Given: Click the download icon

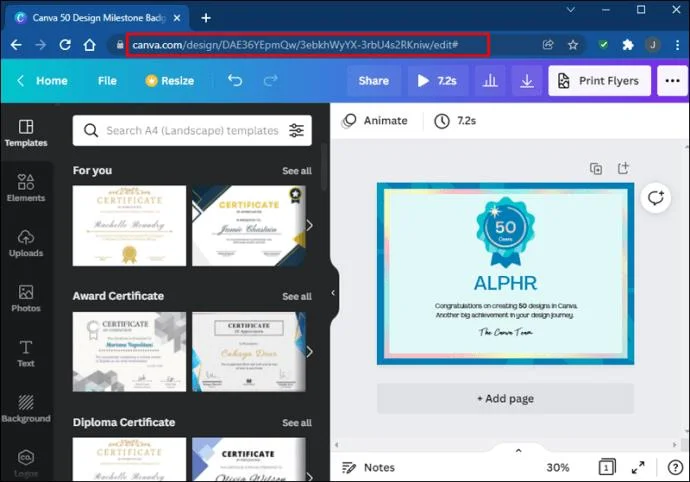Looking at the screenshot, I should pyautogui.click(x=527, y=81).
